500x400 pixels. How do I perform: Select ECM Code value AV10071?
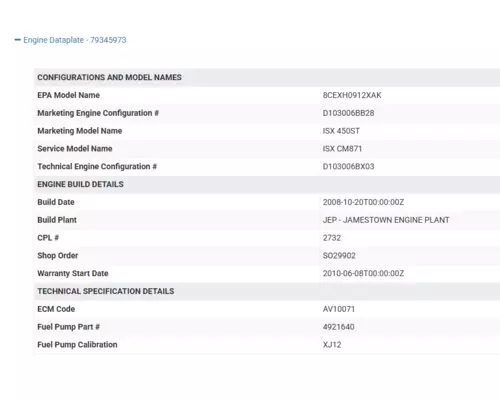point(339,309)
